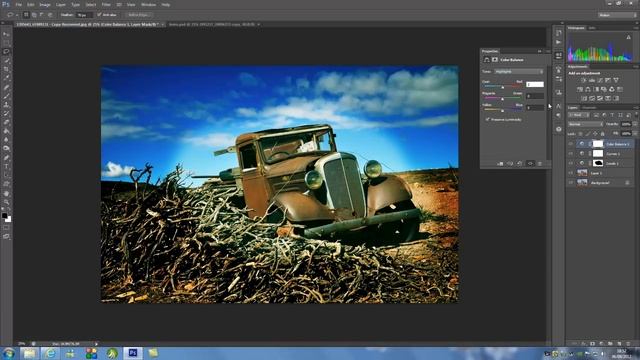Delete the adjustment layer from Properties panel
Viewport: 640px width, 360px height.
[x=540, y=164]
